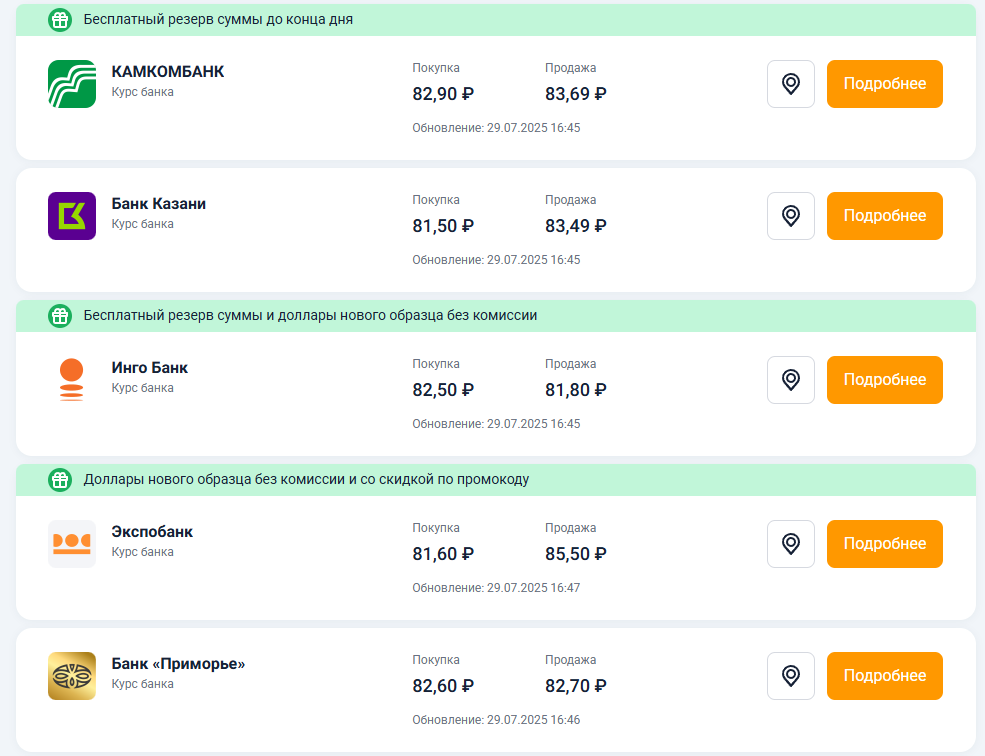Click gift icon beside Экспобанк promo
The image size is (985, 756).
coord(60,479)
